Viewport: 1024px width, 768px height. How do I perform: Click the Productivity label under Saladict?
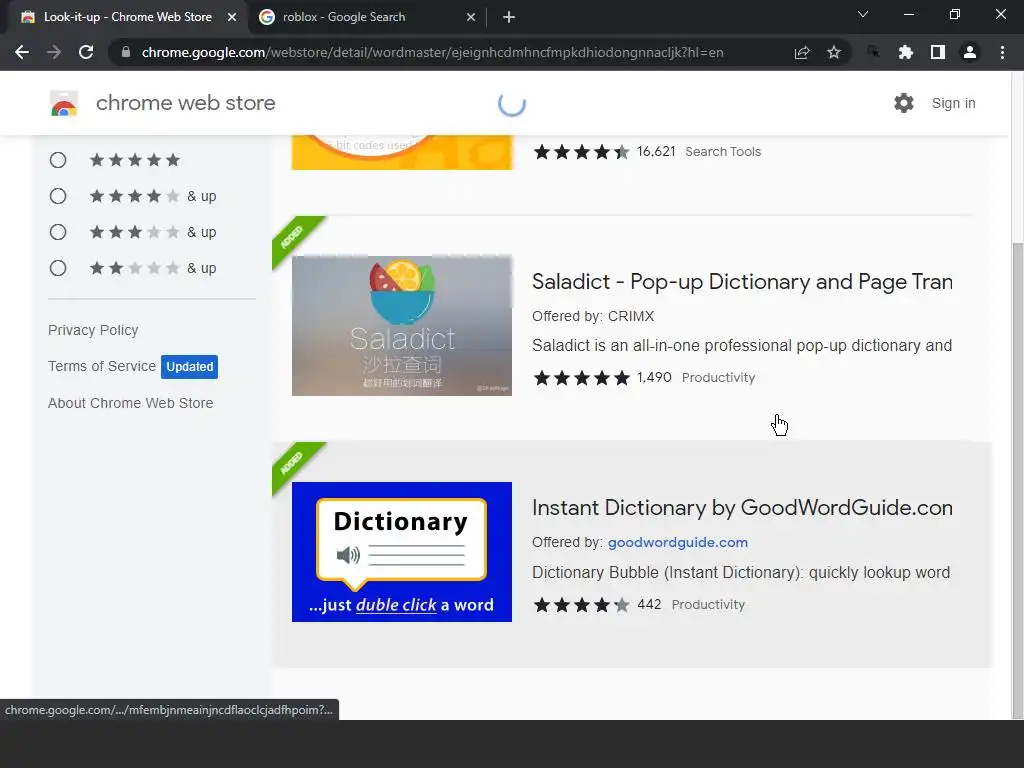(718, 377)
